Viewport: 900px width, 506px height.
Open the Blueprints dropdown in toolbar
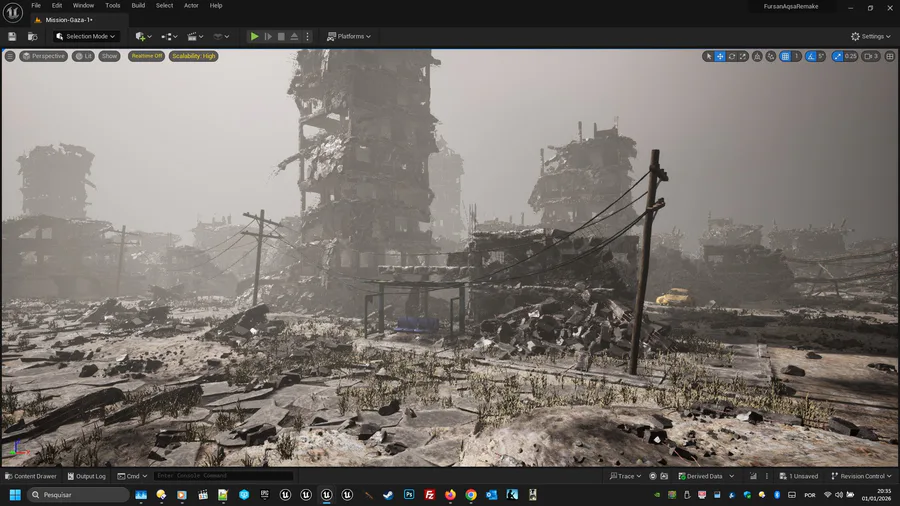tap(169, 36)
